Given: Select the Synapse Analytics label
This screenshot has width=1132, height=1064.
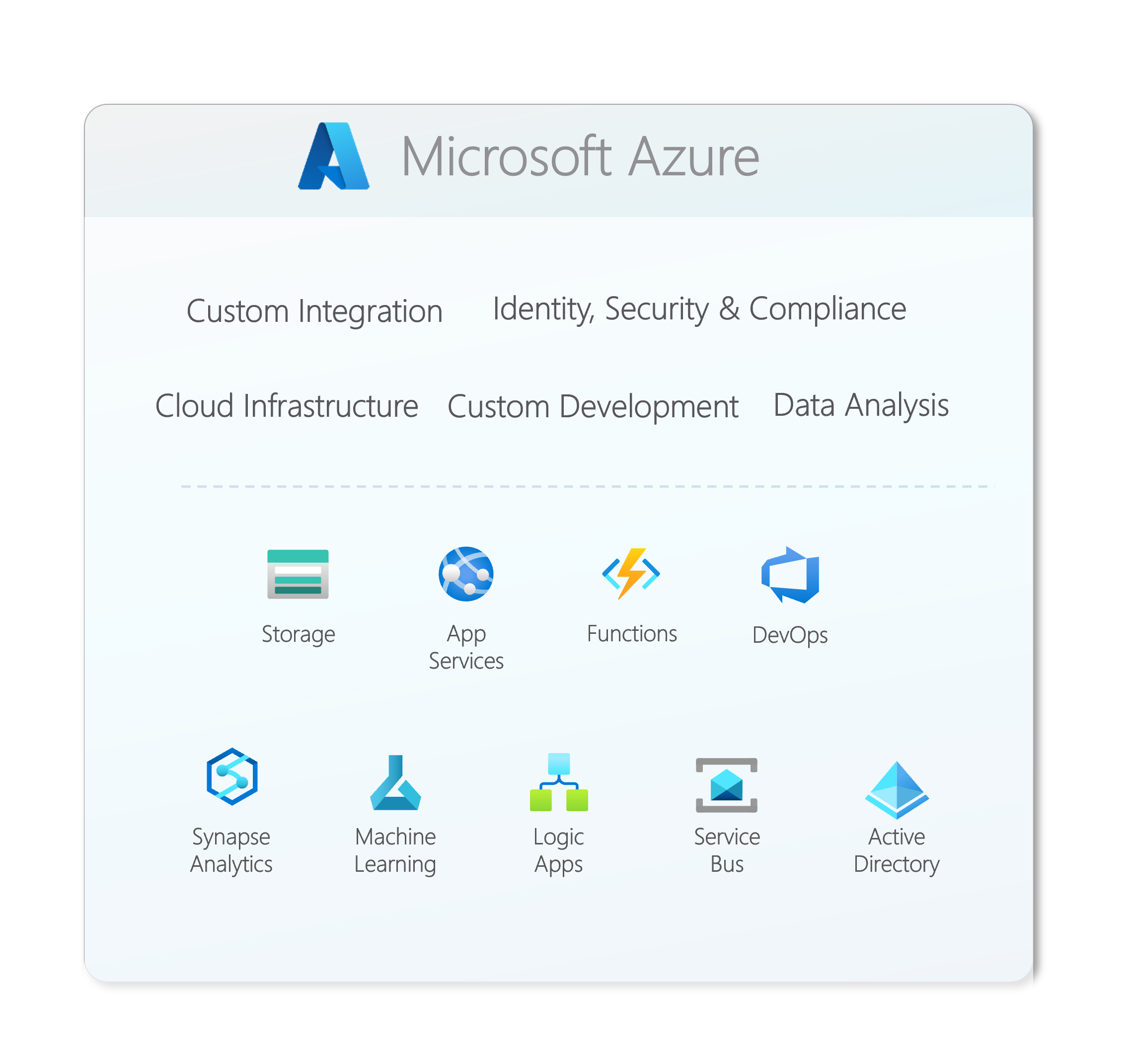Looking at the screenshot, I should [231, 850].
